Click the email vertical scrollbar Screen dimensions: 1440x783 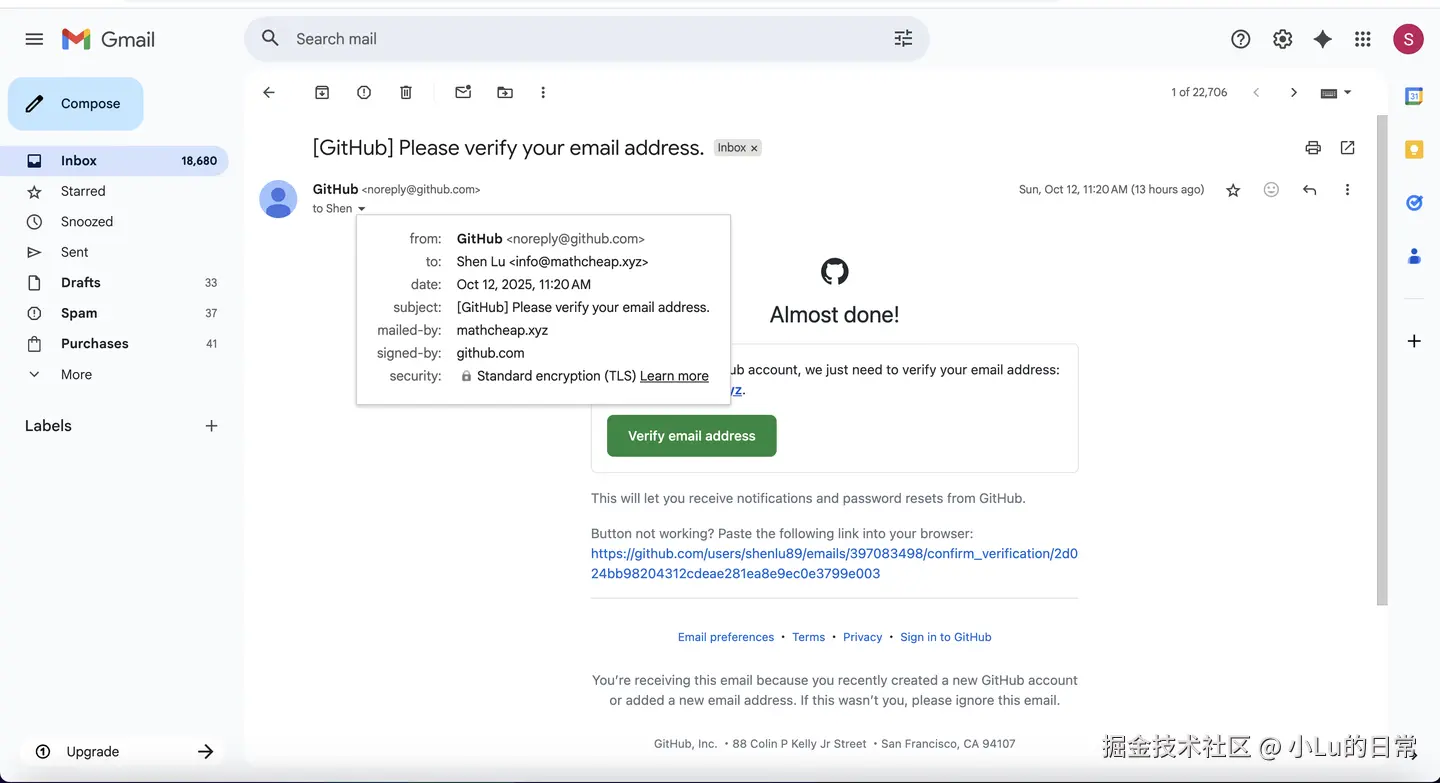[x=1382, y=360]
